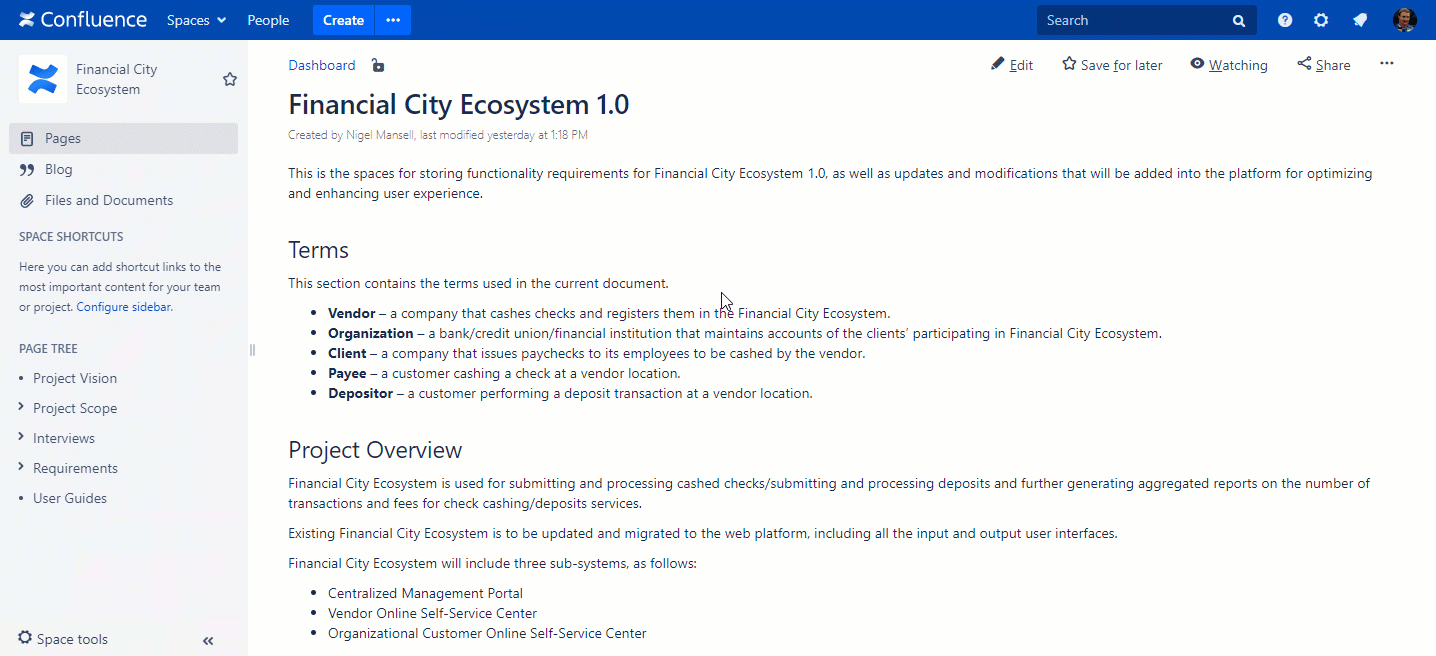Click the Create button
This screenshot has width=1436, height=656.
pyautogui.click(x=343, y=20)
